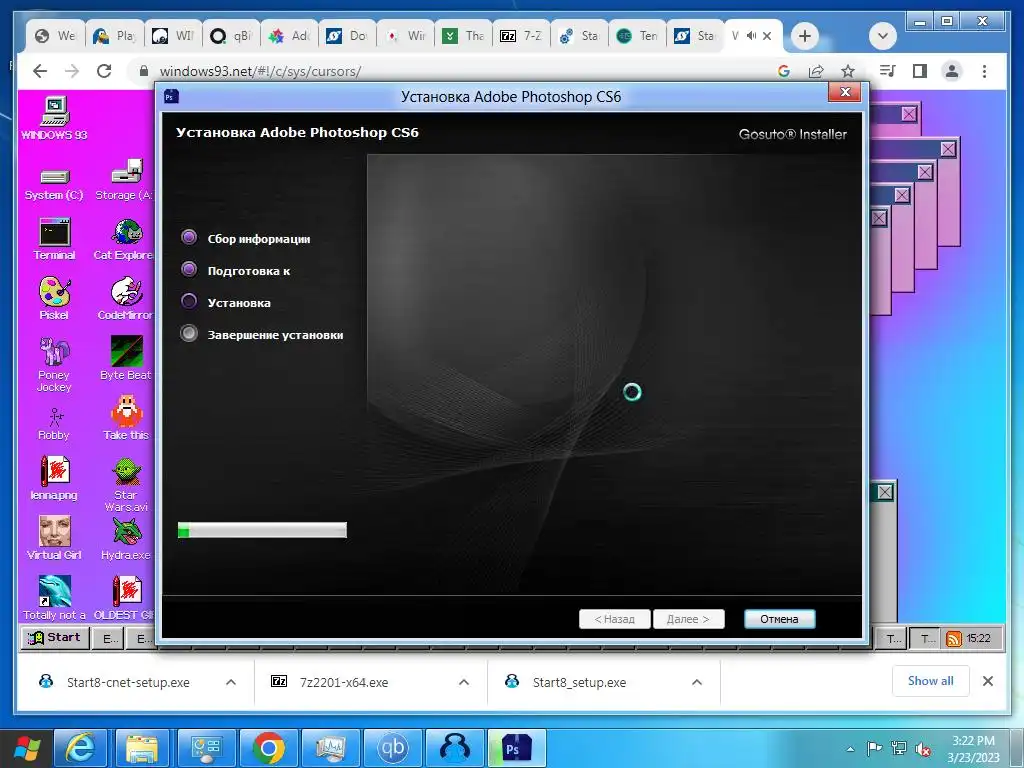Open the Control Panel taskbar icon
1024x768 pixels.
coord(206,748)
